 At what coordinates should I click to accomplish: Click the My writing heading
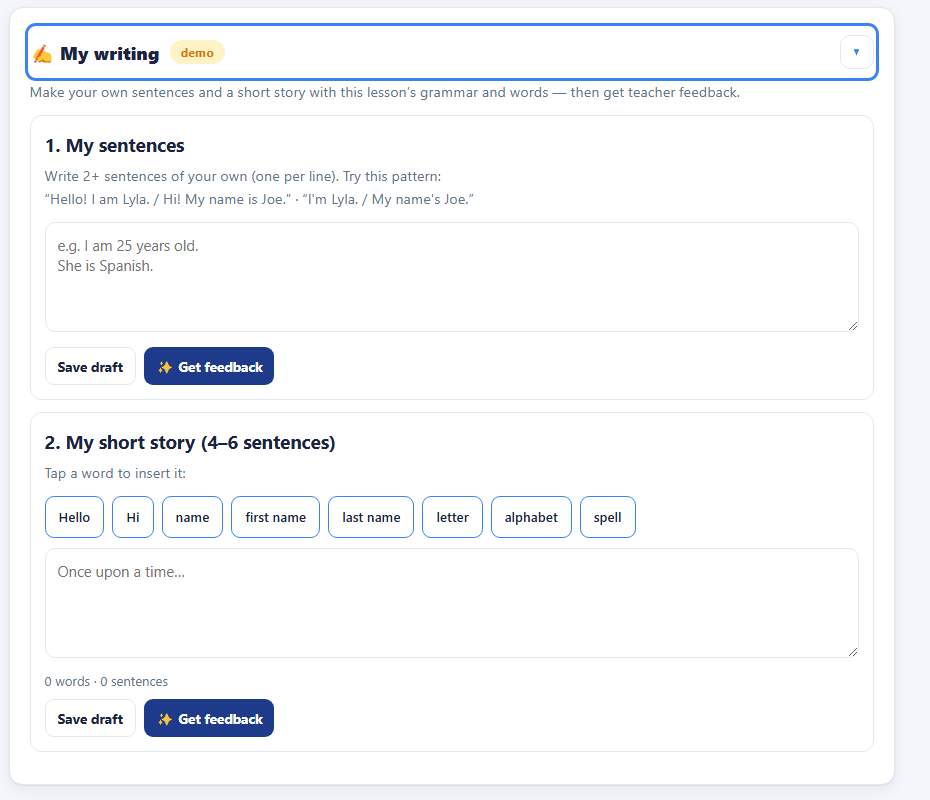click(110, 54)
